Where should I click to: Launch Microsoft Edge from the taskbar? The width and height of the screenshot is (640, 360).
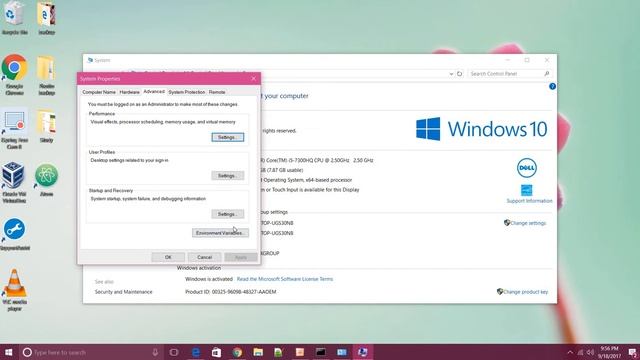(x=196, y=352)
